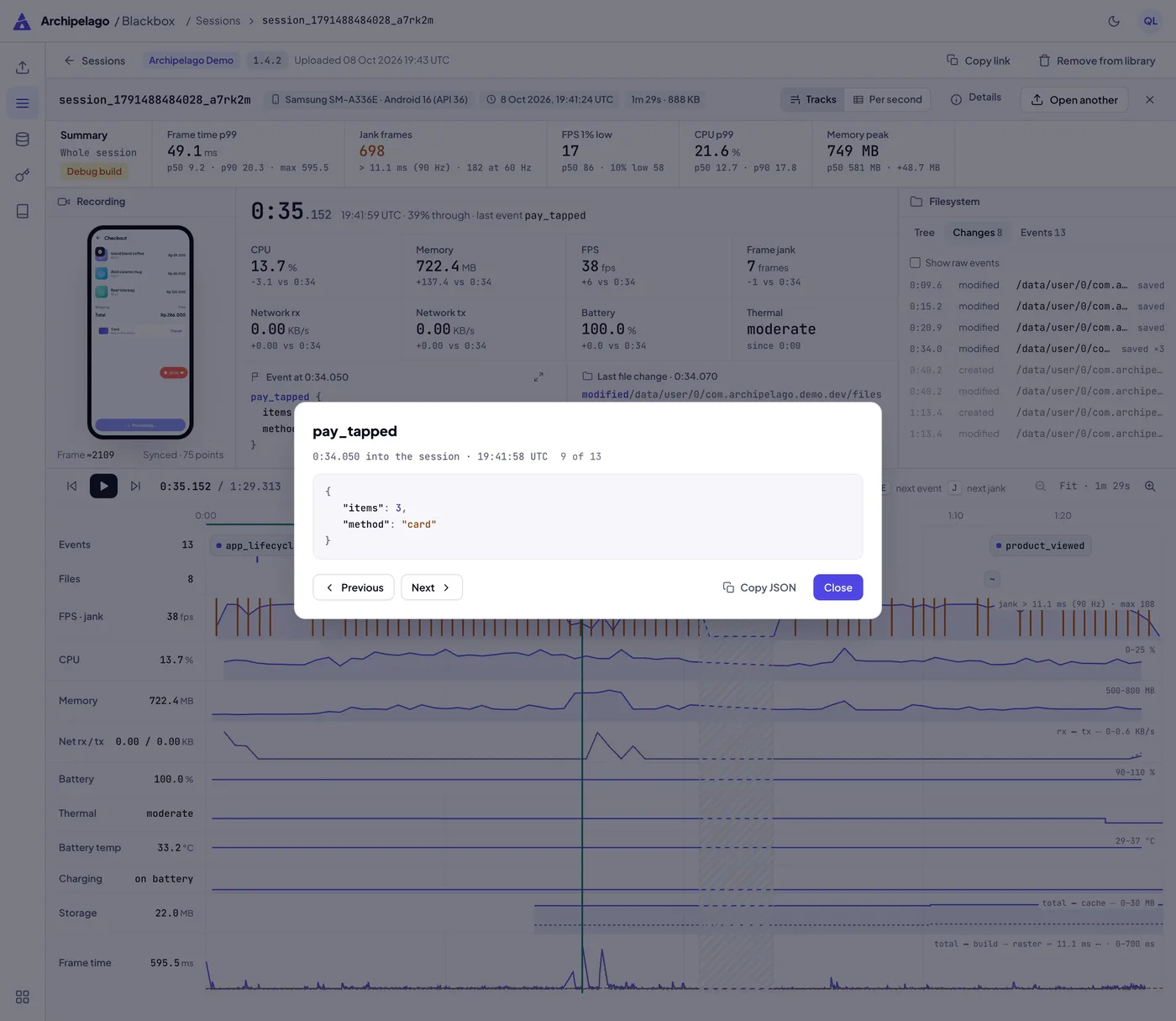This screenshot has width=1176, height=1021.
Task: Open the apps grid icon in sidebar
Action: [x=23, y=997]
